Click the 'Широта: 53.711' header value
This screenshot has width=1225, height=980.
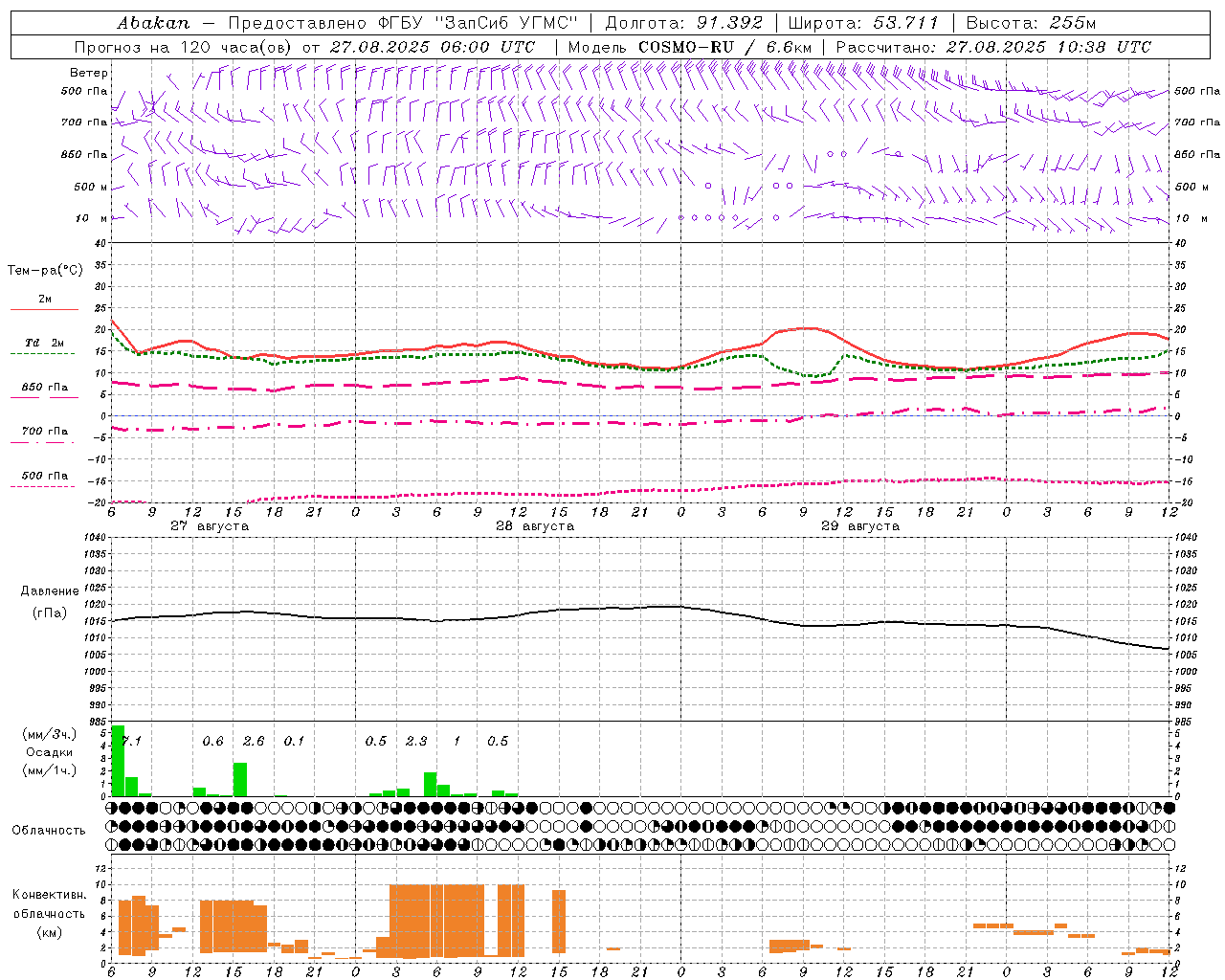click(x=863, y=22)
